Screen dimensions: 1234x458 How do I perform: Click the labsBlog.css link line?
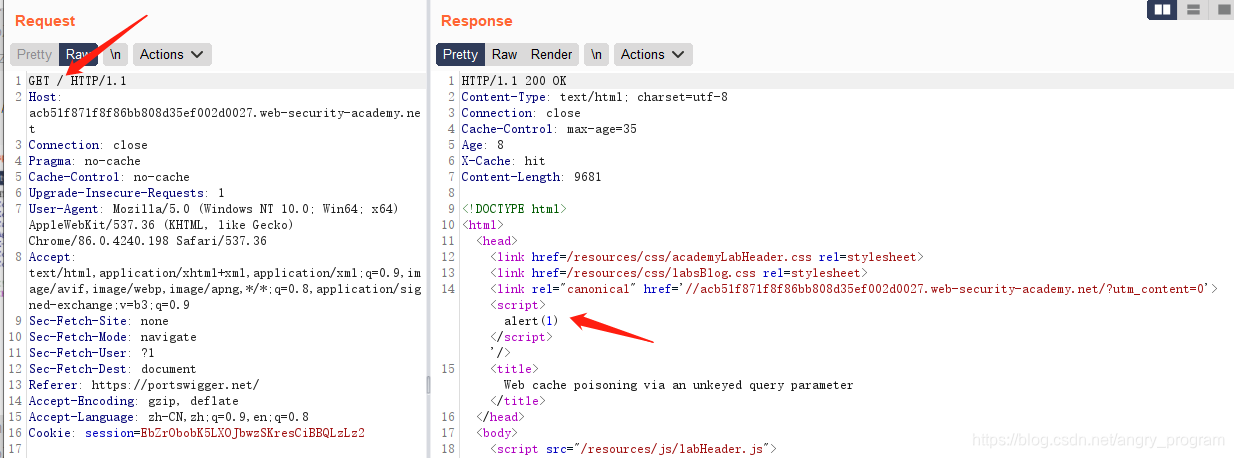(678, 273)
